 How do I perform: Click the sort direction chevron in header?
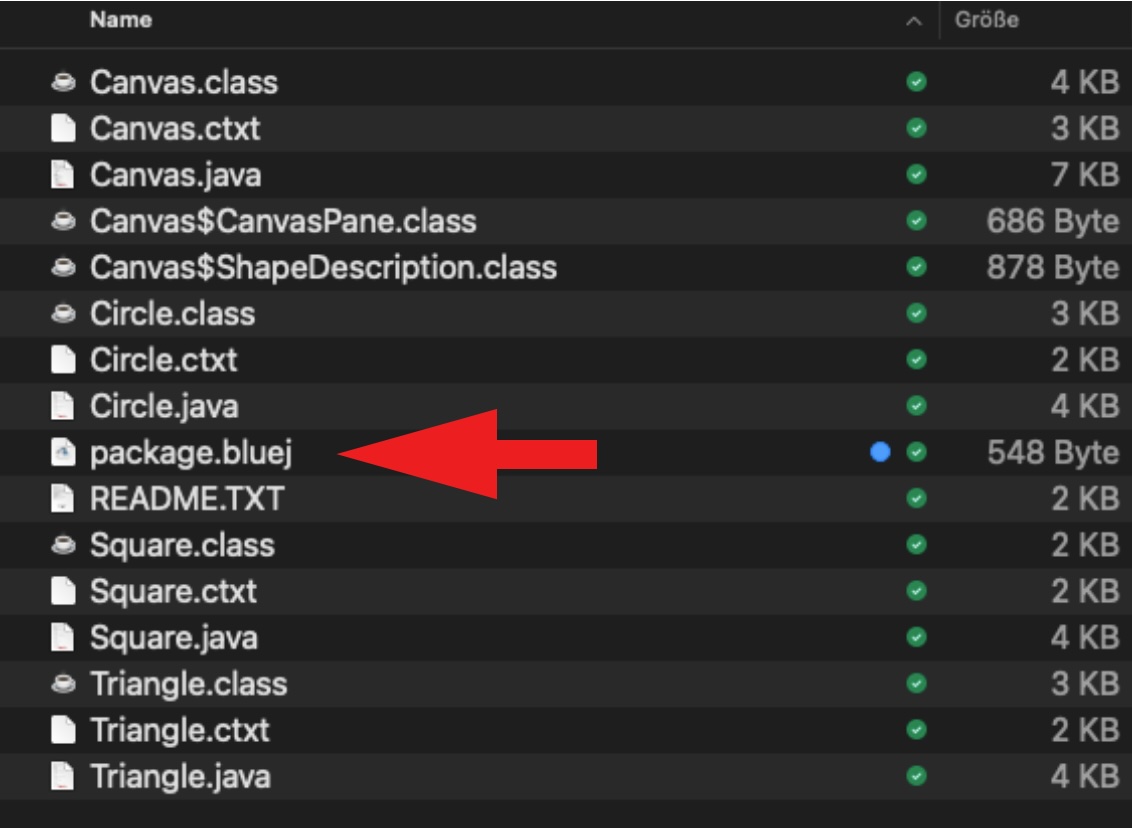914,22
